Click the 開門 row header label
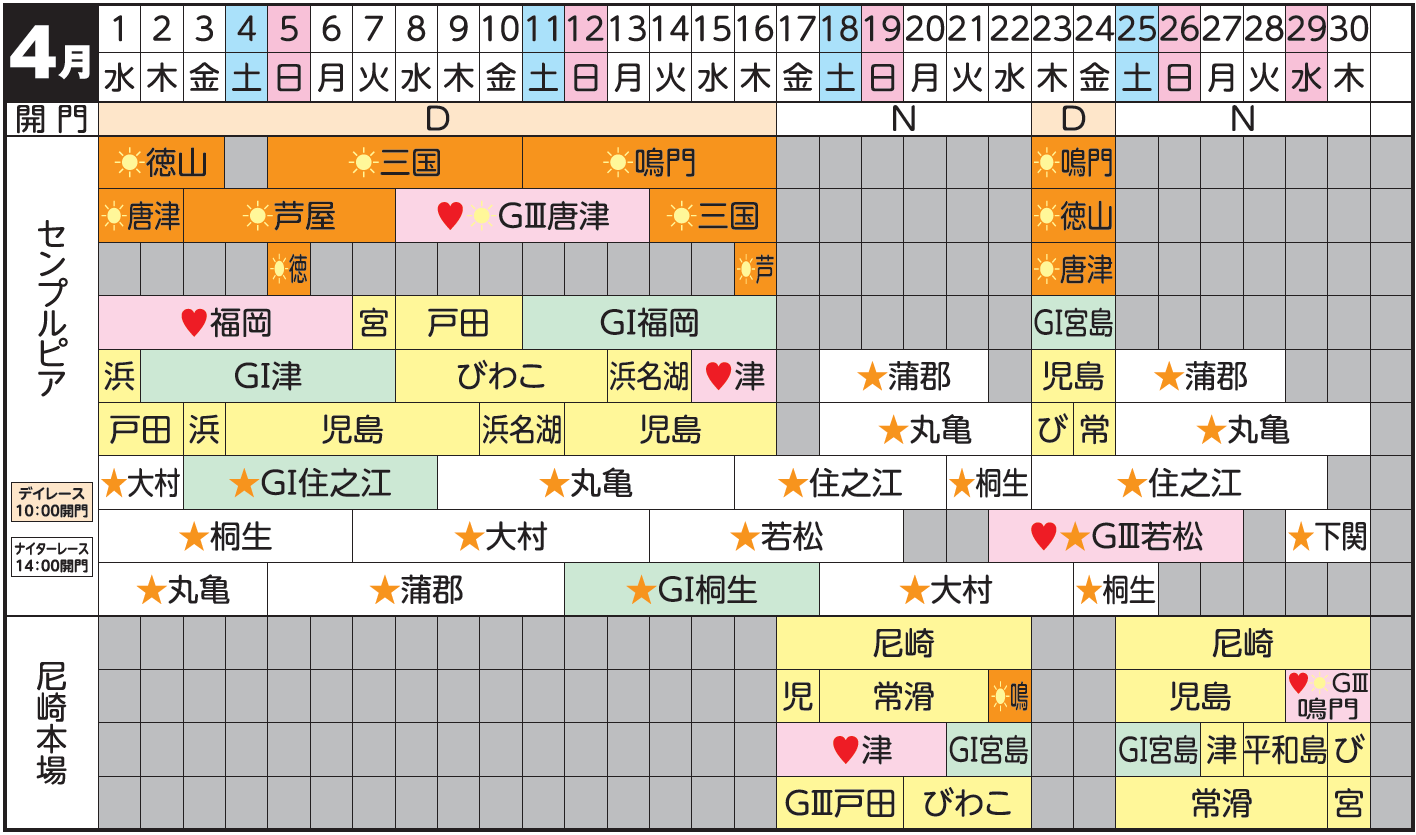1416x835 pixels. pos(51,119)
